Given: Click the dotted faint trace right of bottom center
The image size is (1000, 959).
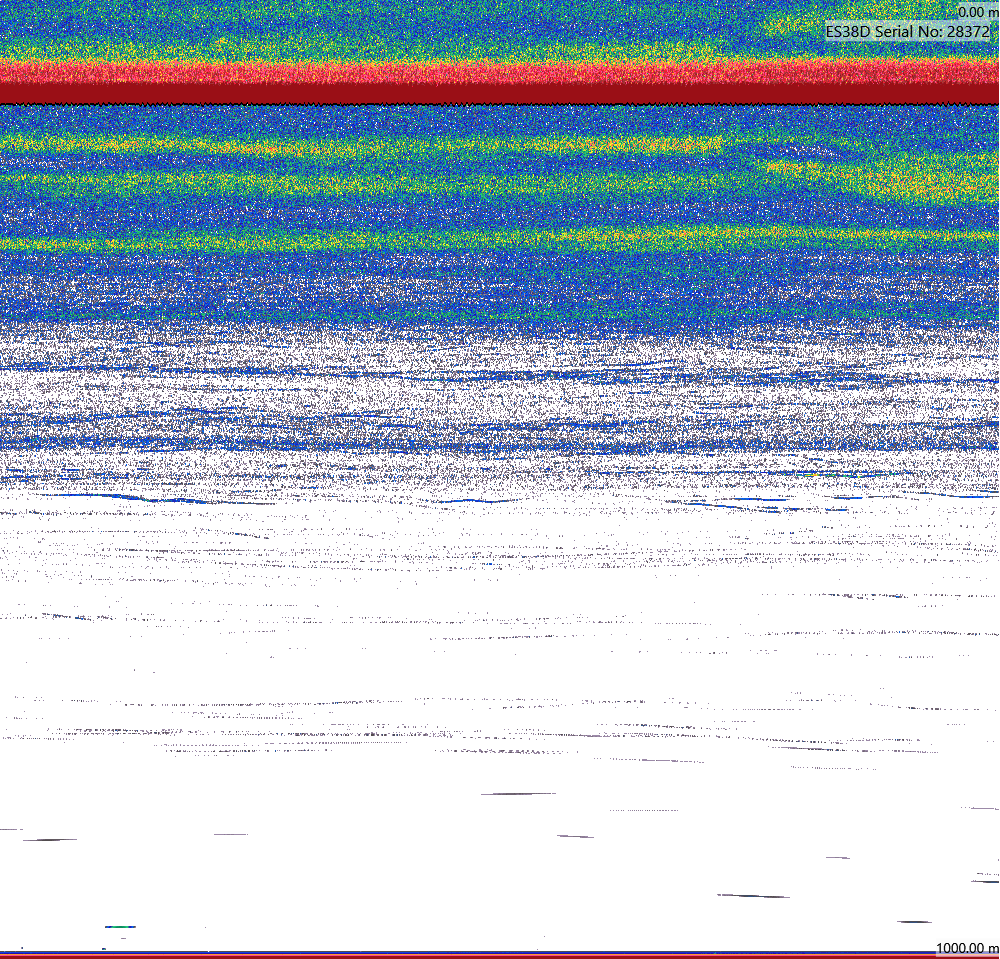Looking at the screenshot, I should click(x=644, y=810).
